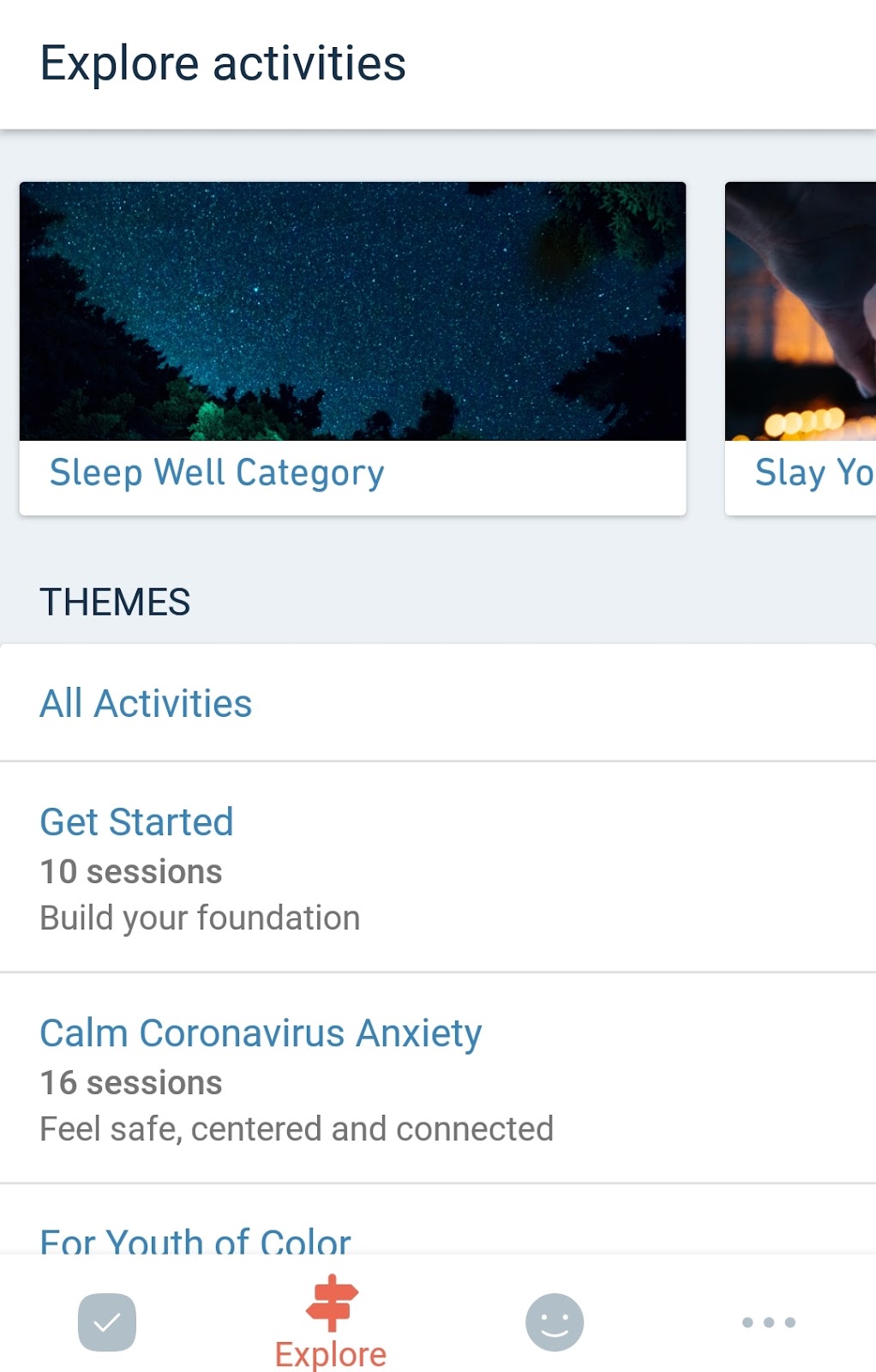876x1372 pixels.
Task: Select All Activities theme
Action: pyautogui.click(x=146, y=704)
